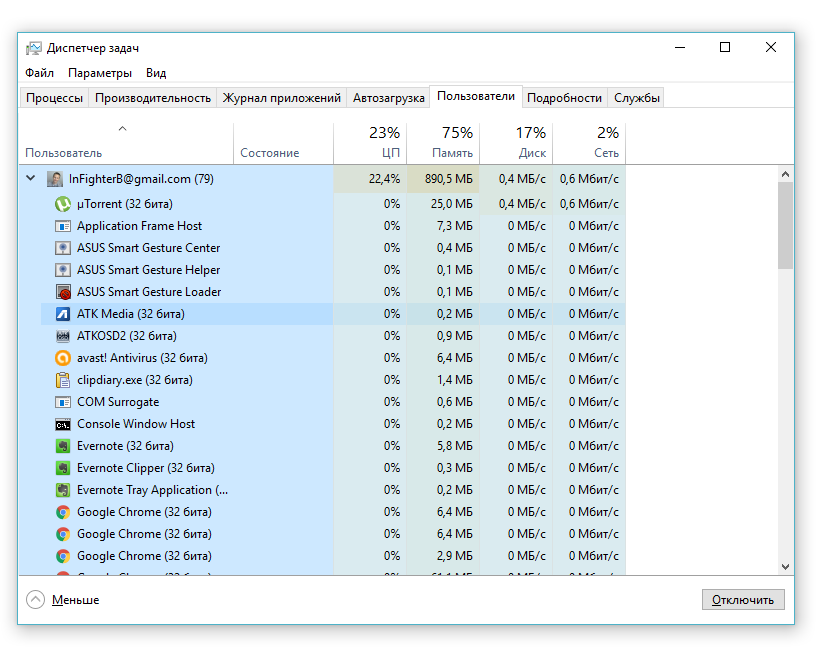Select the Пользователи tab
This screenshot has height=657, width=827.
(x=476, y=96)
